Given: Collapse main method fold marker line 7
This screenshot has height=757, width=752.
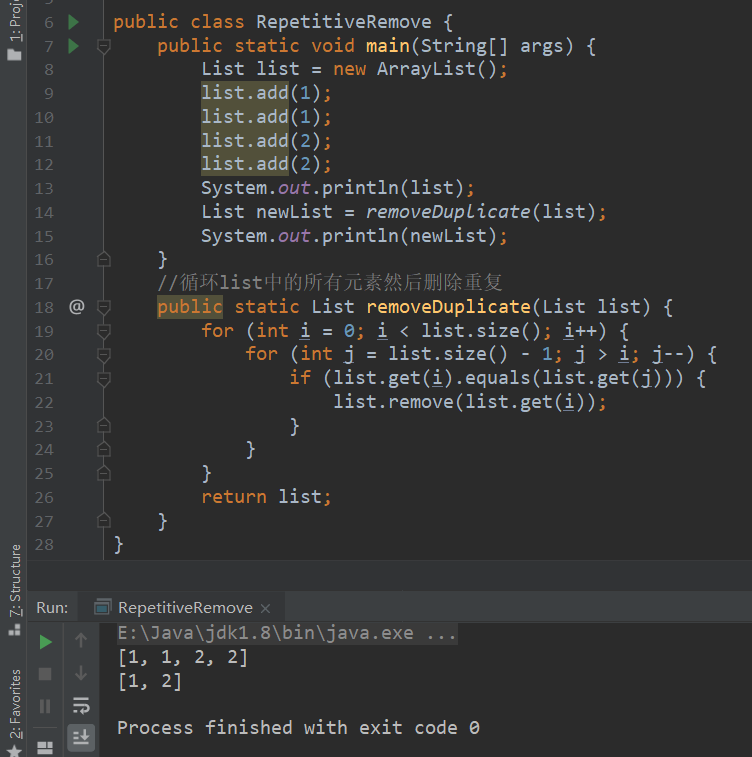Looking at the screenshot, I should (103, 46).
